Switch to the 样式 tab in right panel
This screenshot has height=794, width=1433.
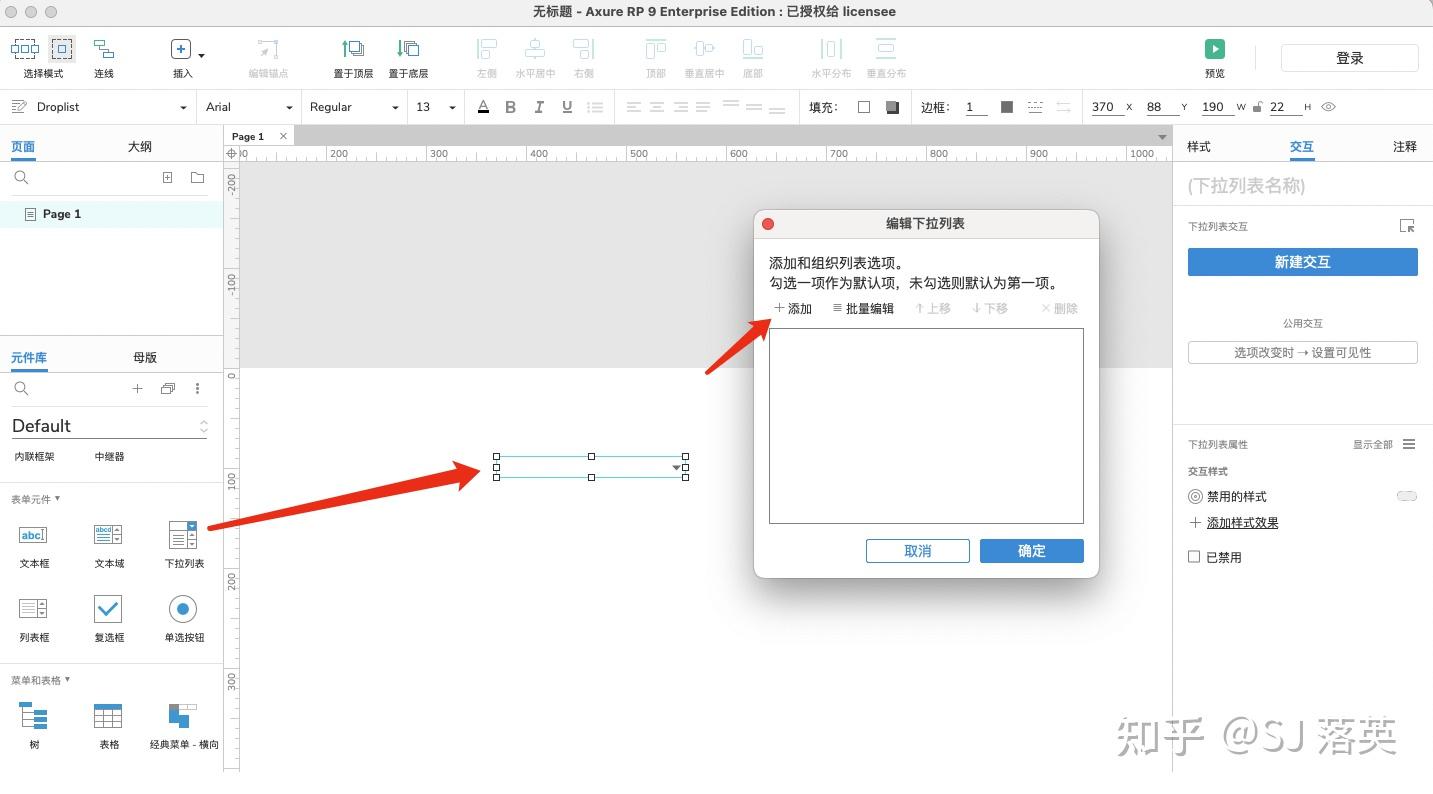point(1198,146)
